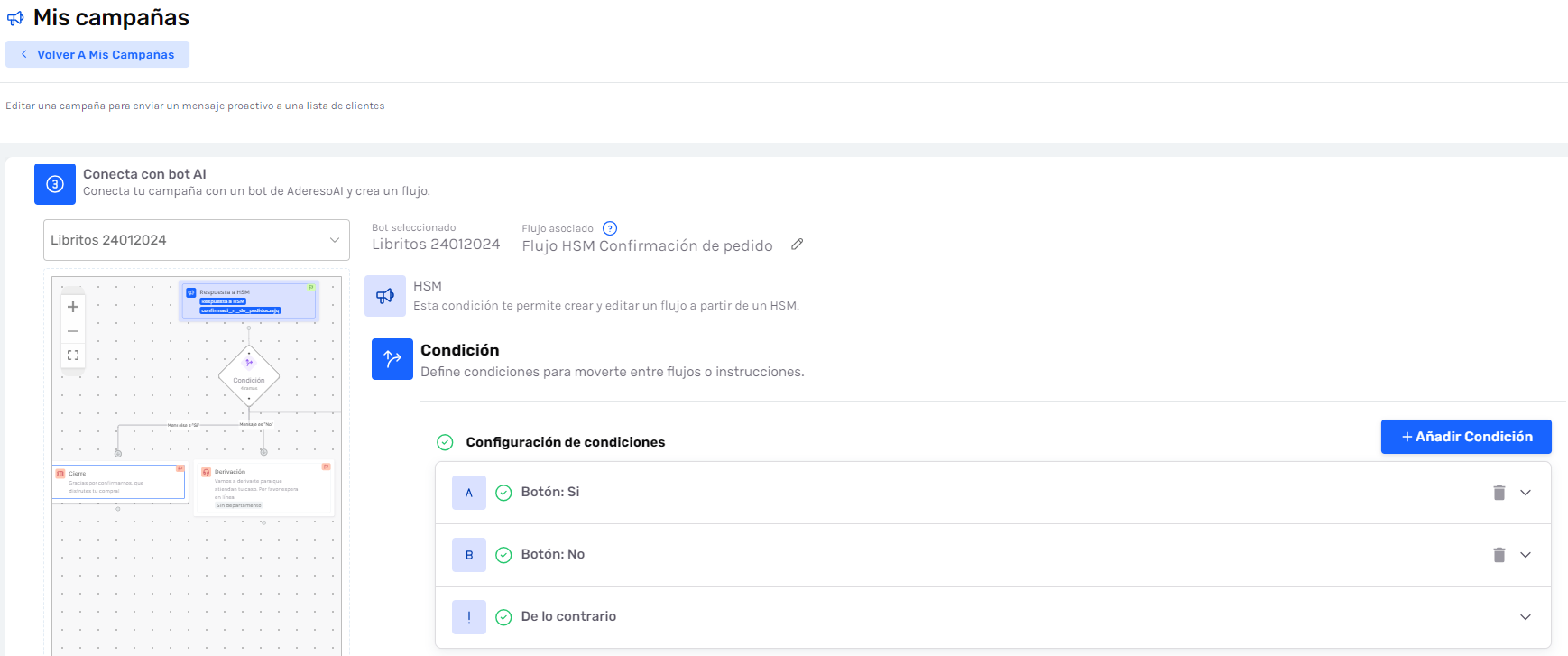Delete condition Botón: Si
The height and width of the screenshot is (656, 1568).
pos(1499,493)
